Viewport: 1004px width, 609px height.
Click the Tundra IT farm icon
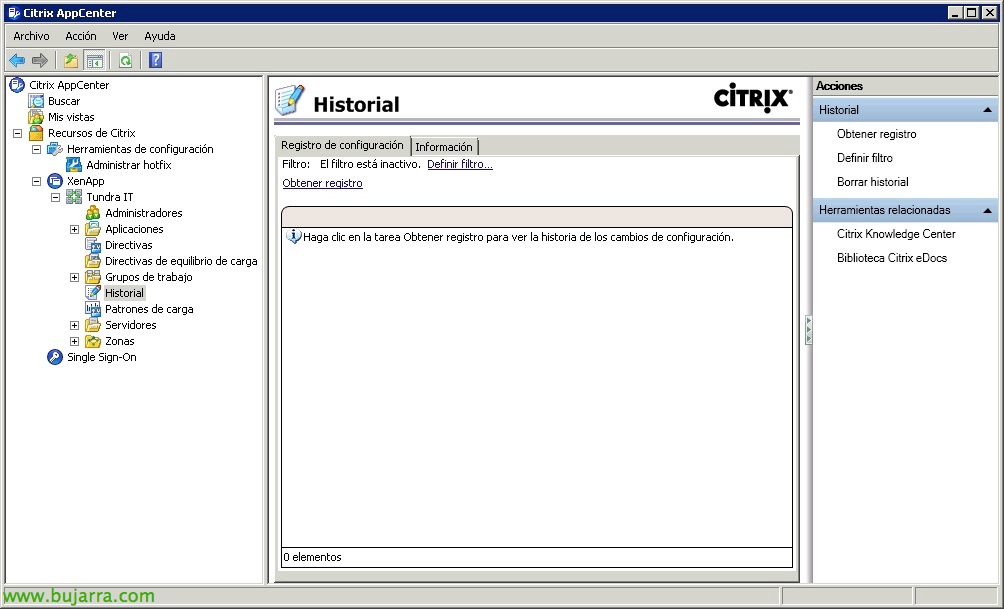(x=74, y=197)
